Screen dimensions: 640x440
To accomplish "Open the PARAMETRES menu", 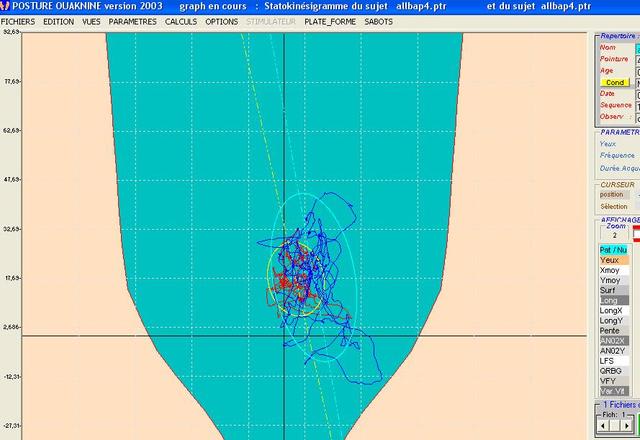I will [x=132, y=20].
